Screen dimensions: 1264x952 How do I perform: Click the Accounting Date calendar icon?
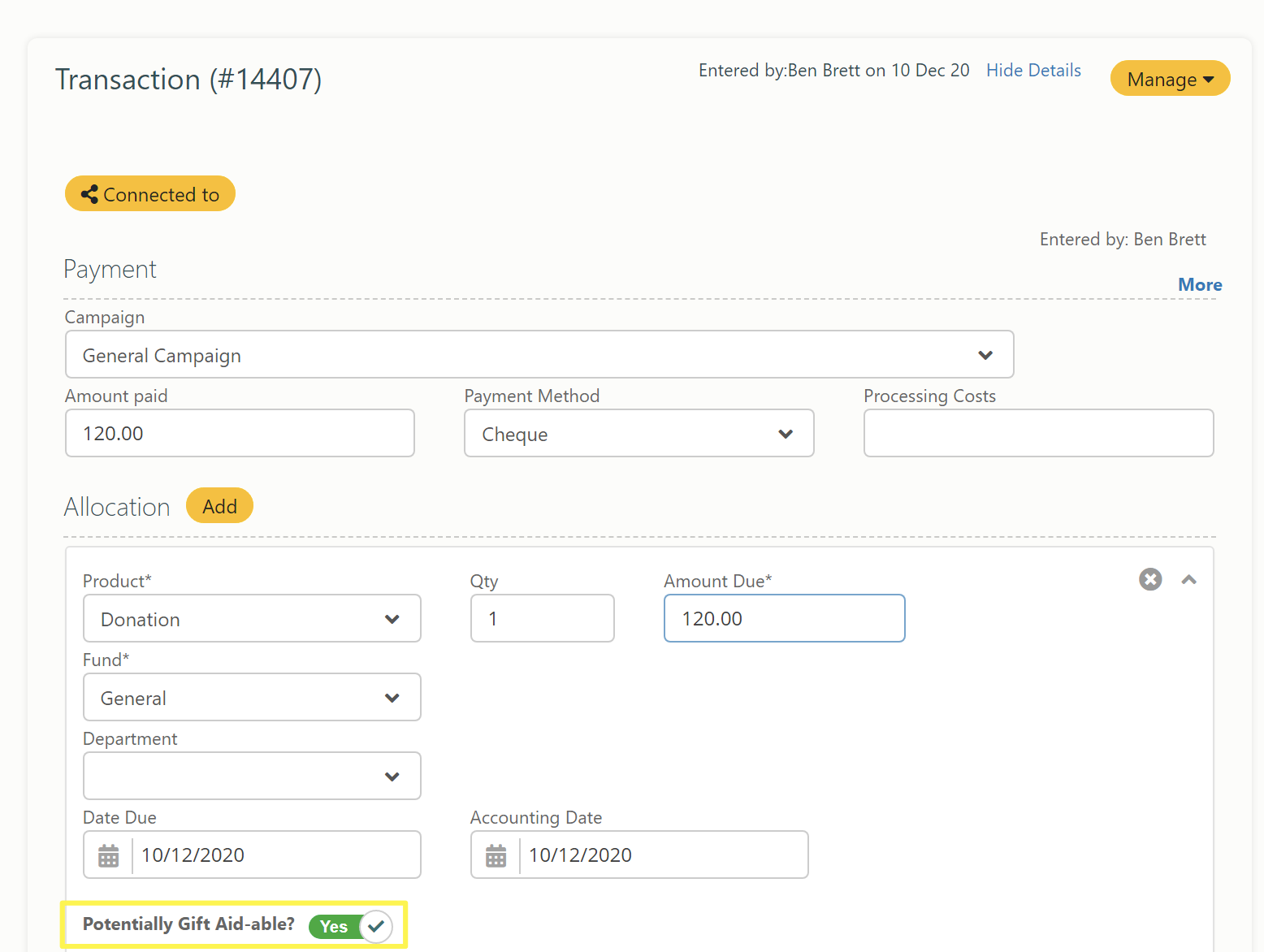click(x=496, y=855)
